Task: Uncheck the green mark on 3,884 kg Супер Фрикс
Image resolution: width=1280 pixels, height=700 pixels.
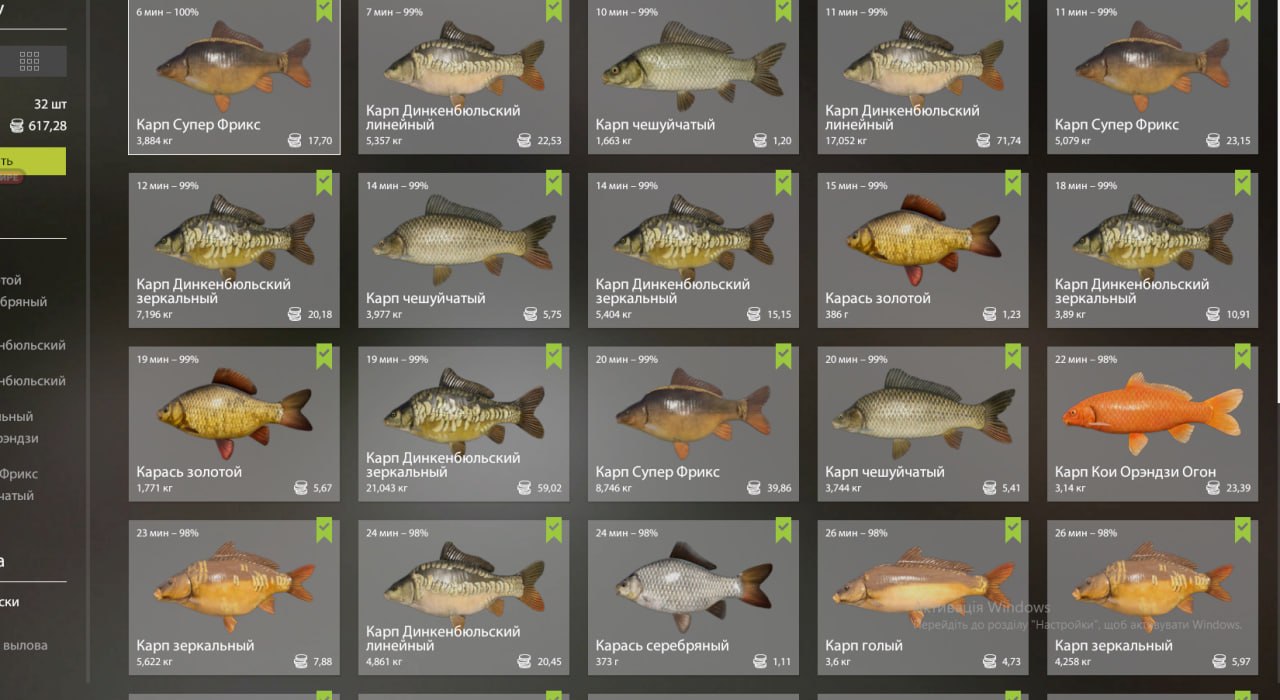Action: [x=324, y=11]
